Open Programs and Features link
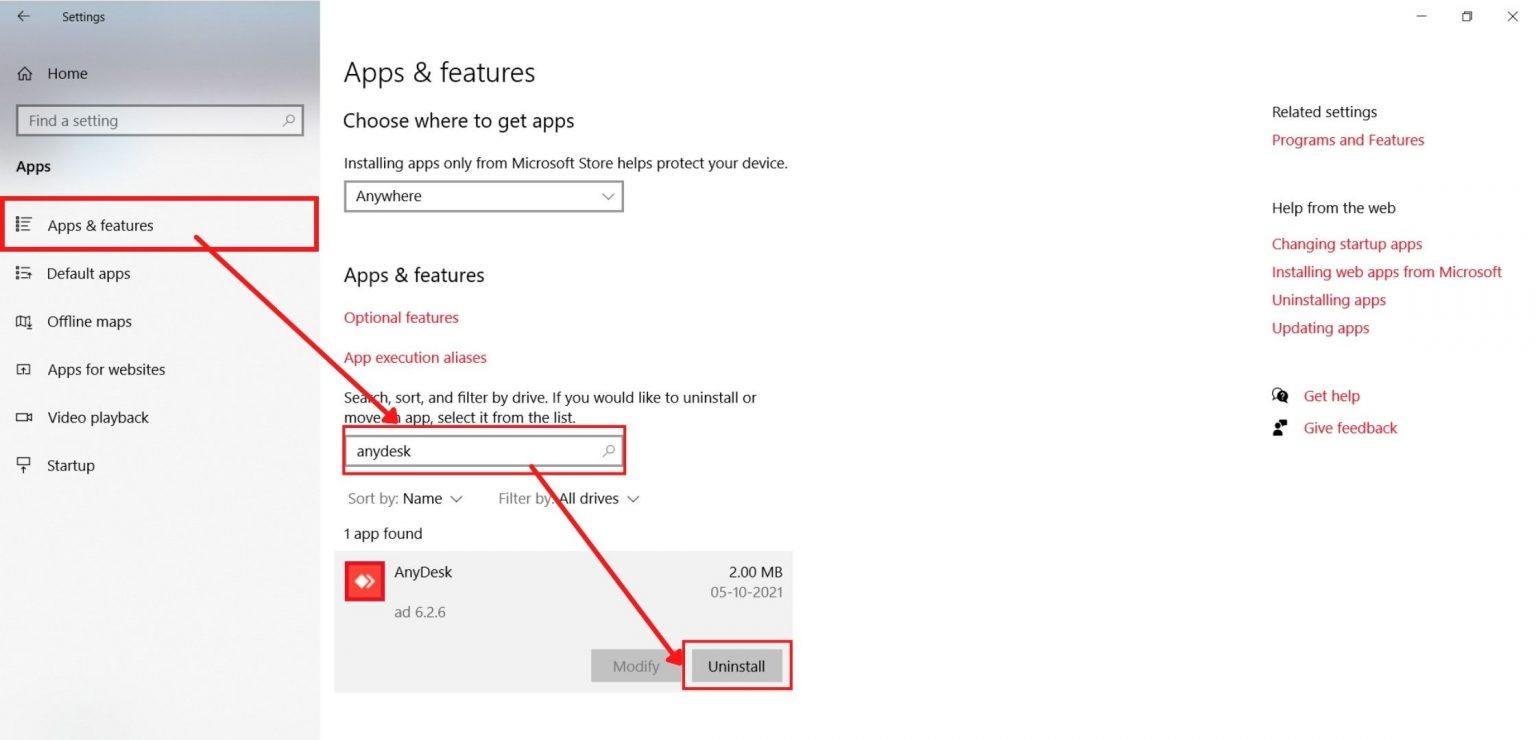This screenshot has height=740, width=1536. click(x=1347, y=140)
